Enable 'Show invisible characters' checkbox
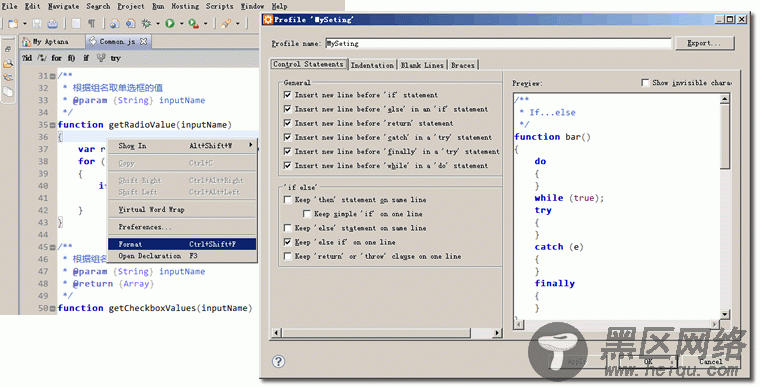Image resolution: width=760 pixels, height=387 pixels. click(x=645, y=83)
